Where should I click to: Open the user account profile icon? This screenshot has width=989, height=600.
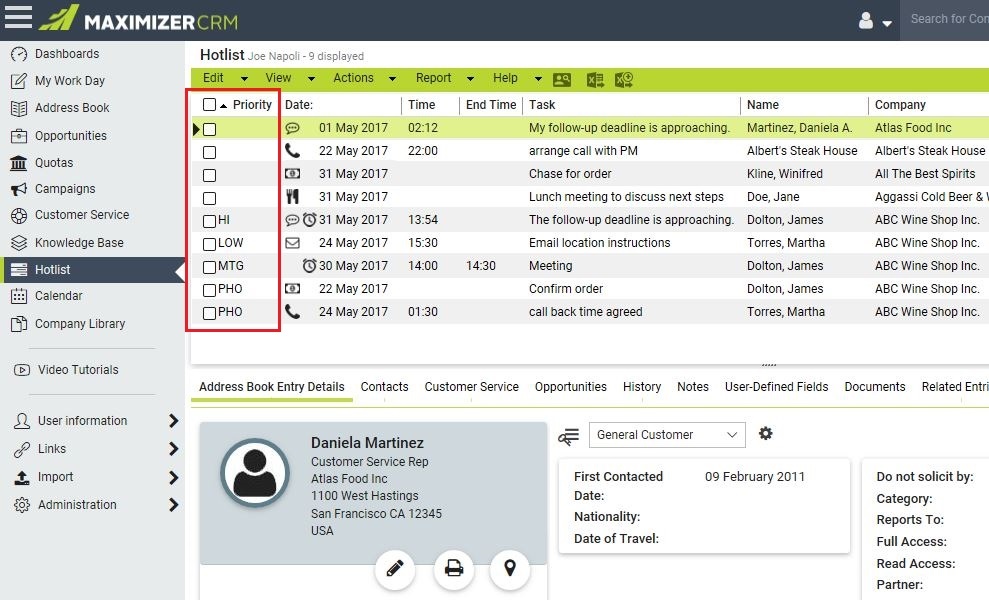coord(866,21)
